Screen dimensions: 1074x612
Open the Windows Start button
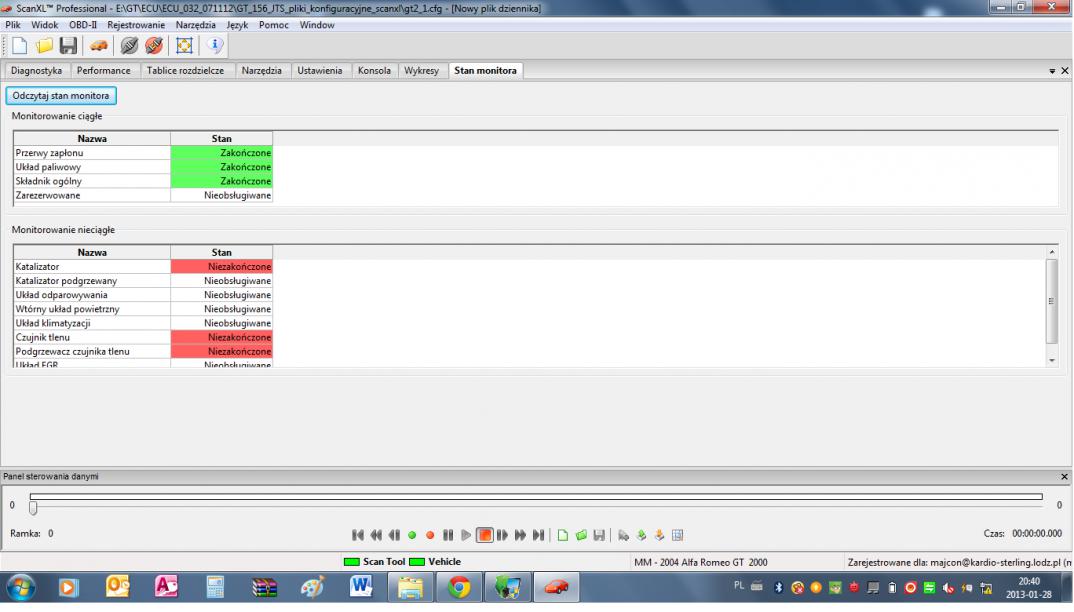[21, 588]
